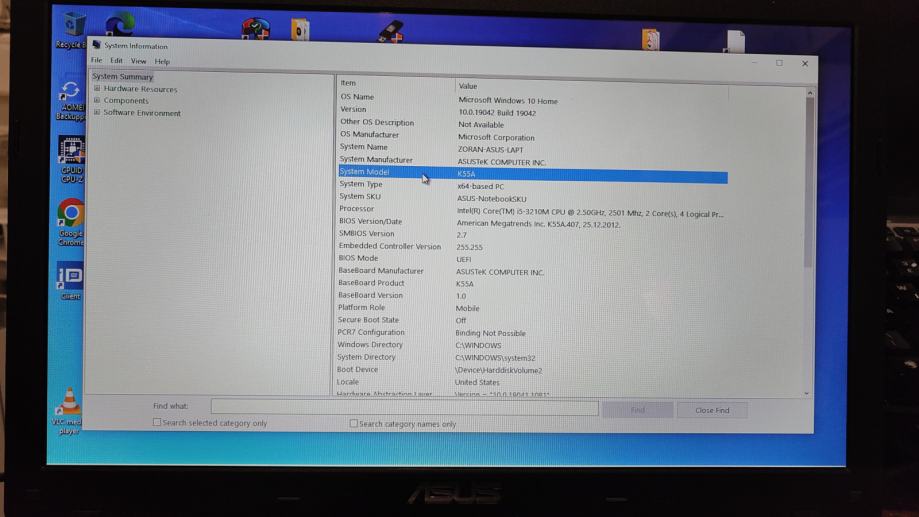Select the System Directory row
Screen dimensions: 919x517
tap(533, 357)
